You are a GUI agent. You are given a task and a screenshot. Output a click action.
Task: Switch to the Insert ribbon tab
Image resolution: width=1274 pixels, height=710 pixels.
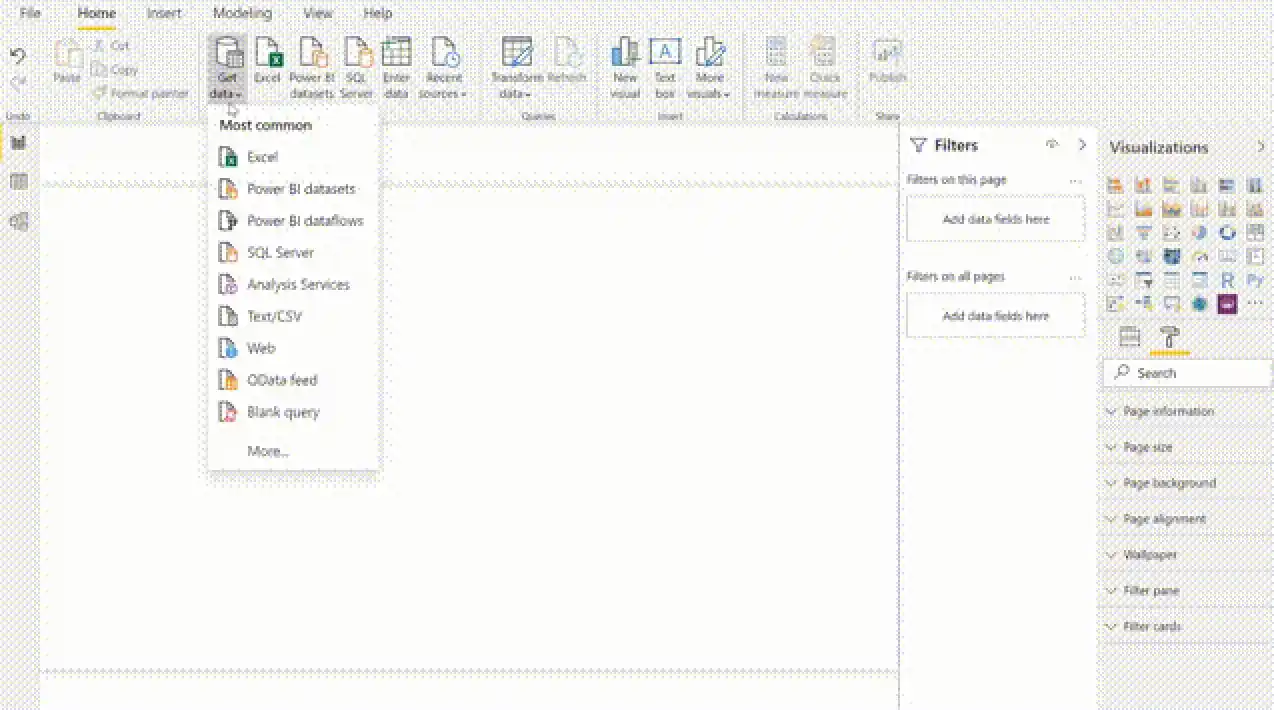(164, 14)
